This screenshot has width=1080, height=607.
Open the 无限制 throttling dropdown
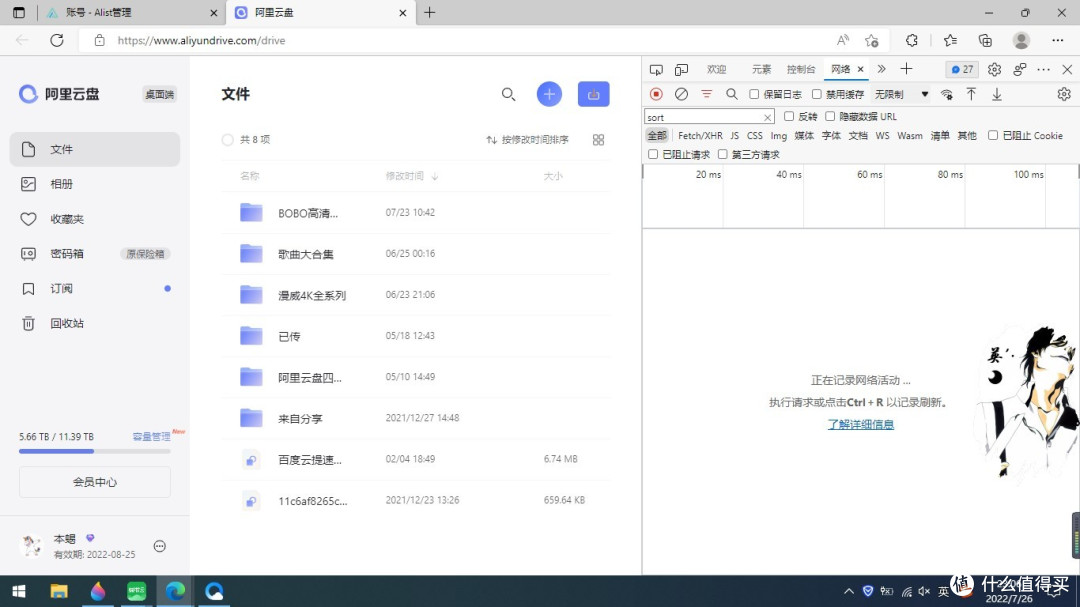[x=900, y=93]
